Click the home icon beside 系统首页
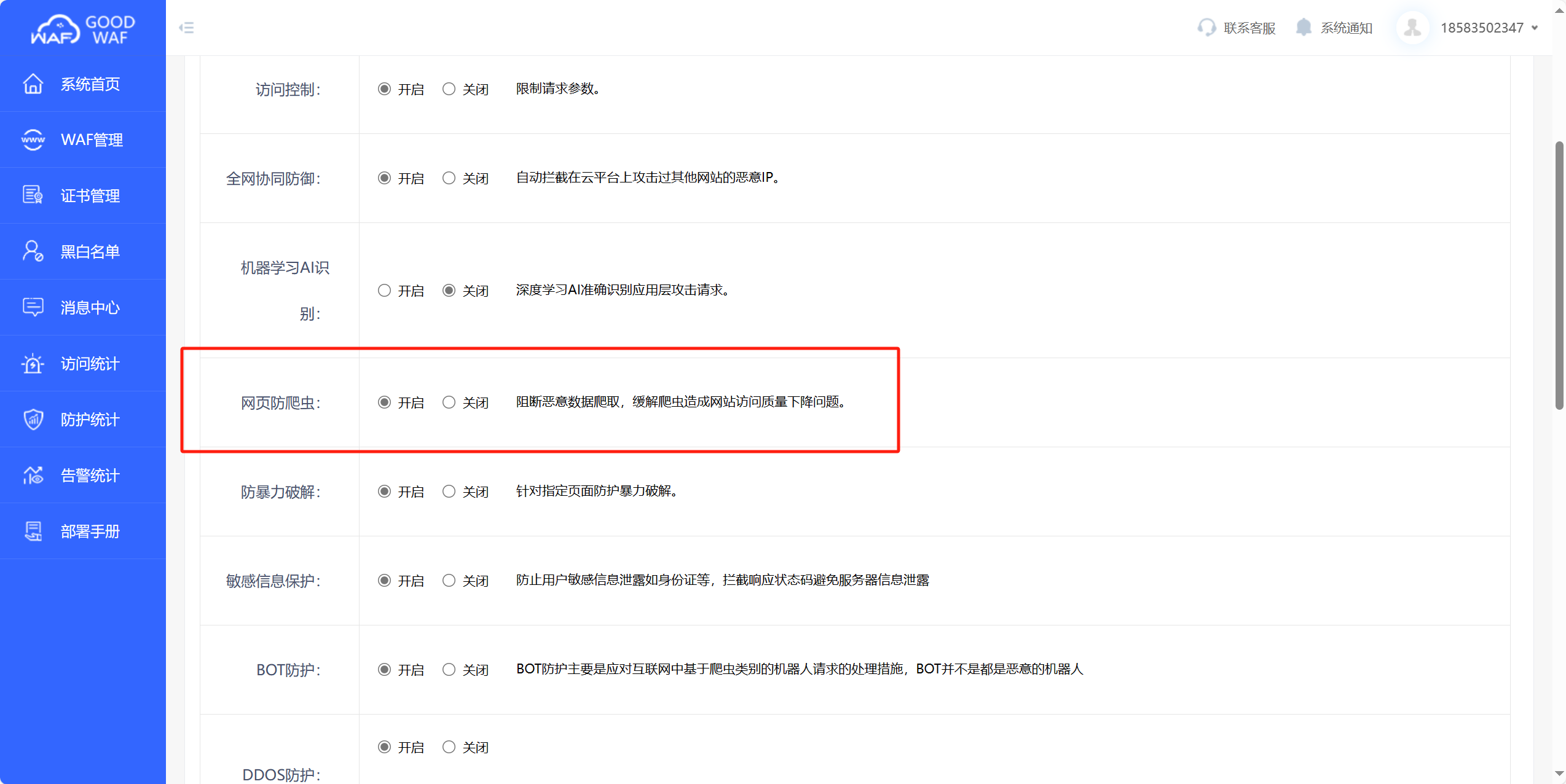Image resolution: width=1566 pixels, height=784 pixels. [33, 84]
